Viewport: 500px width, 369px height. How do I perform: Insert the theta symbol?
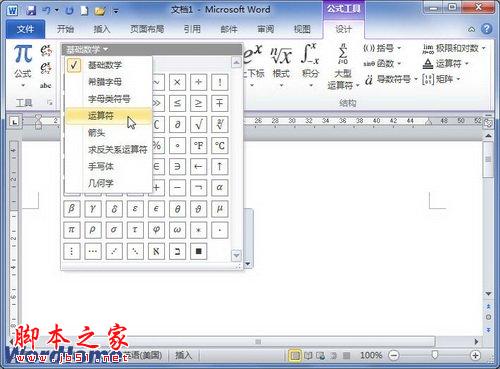(x=177, y=209)
